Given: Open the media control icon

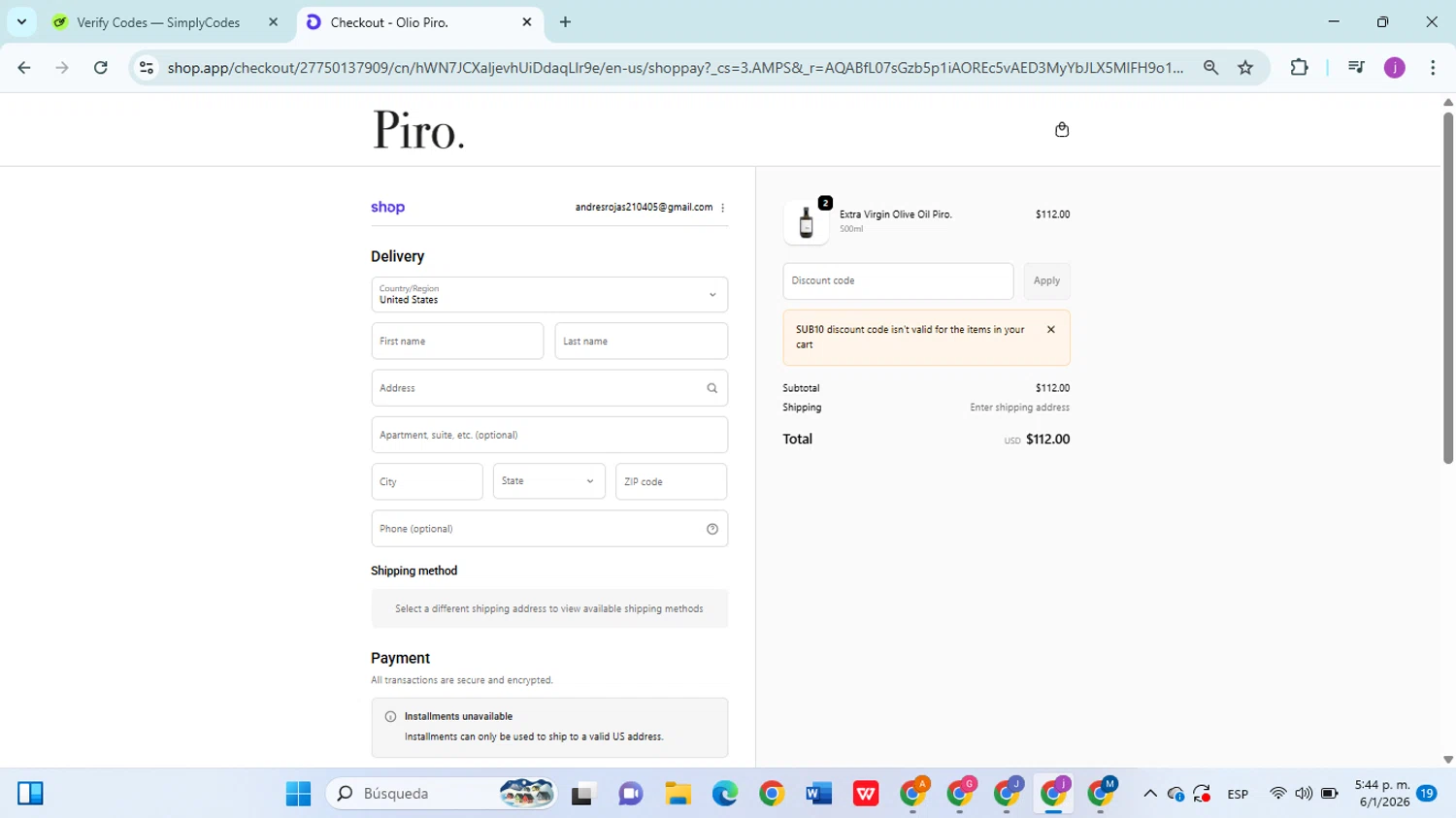Looking at the screenshot, I should 1356,67.
